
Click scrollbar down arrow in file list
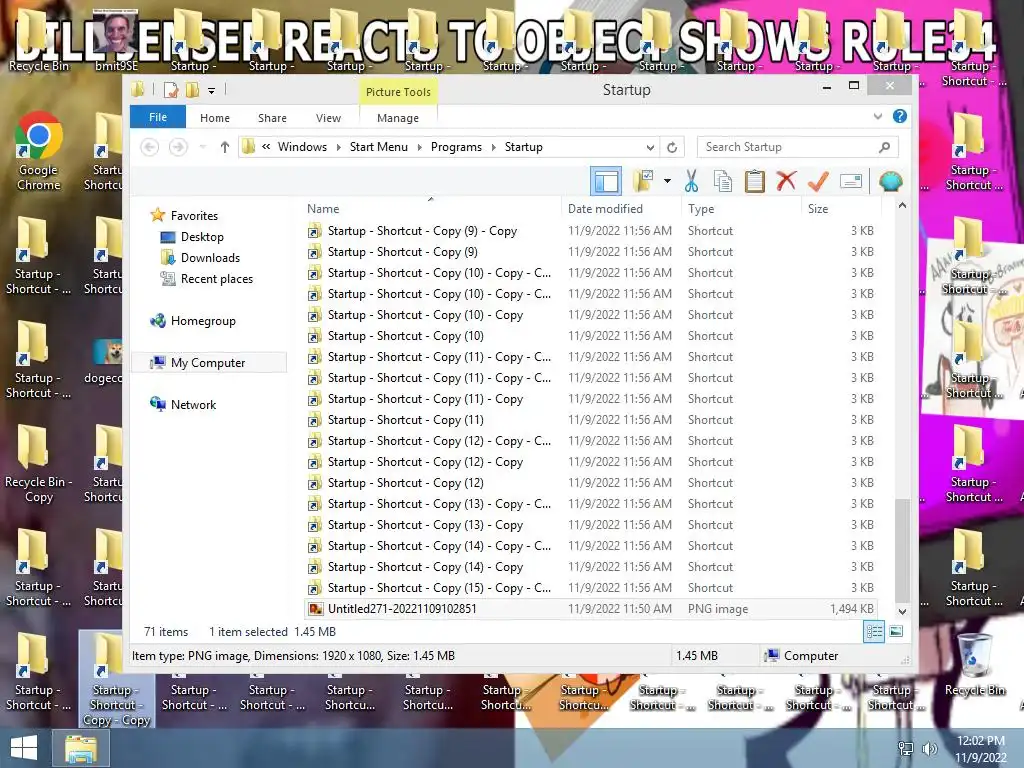coord(902,612)
